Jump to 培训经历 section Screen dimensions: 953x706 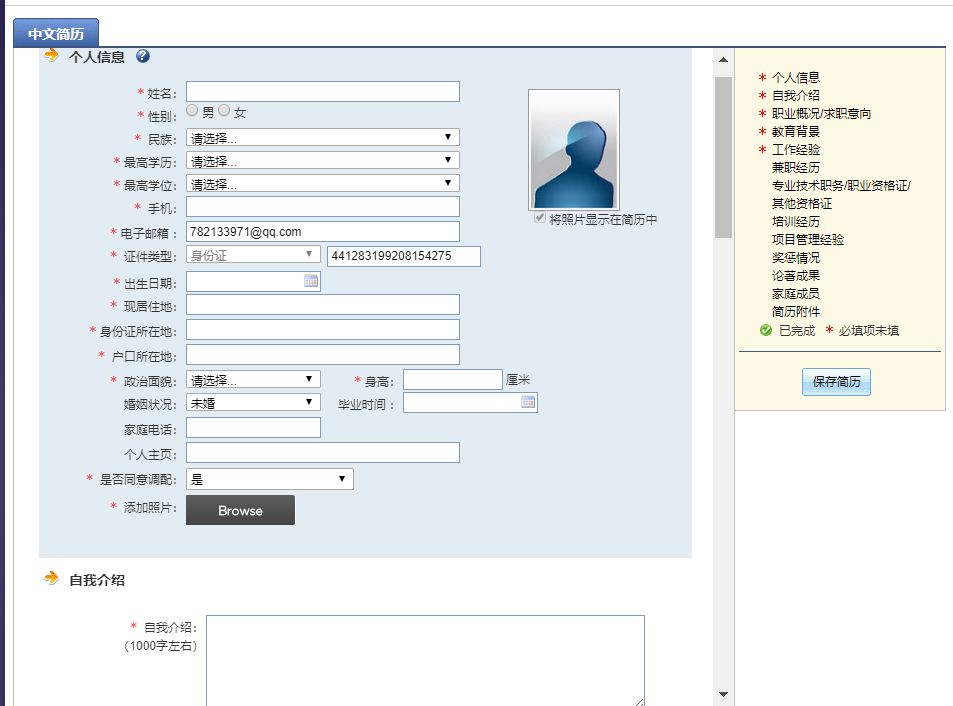coord(796,221)
